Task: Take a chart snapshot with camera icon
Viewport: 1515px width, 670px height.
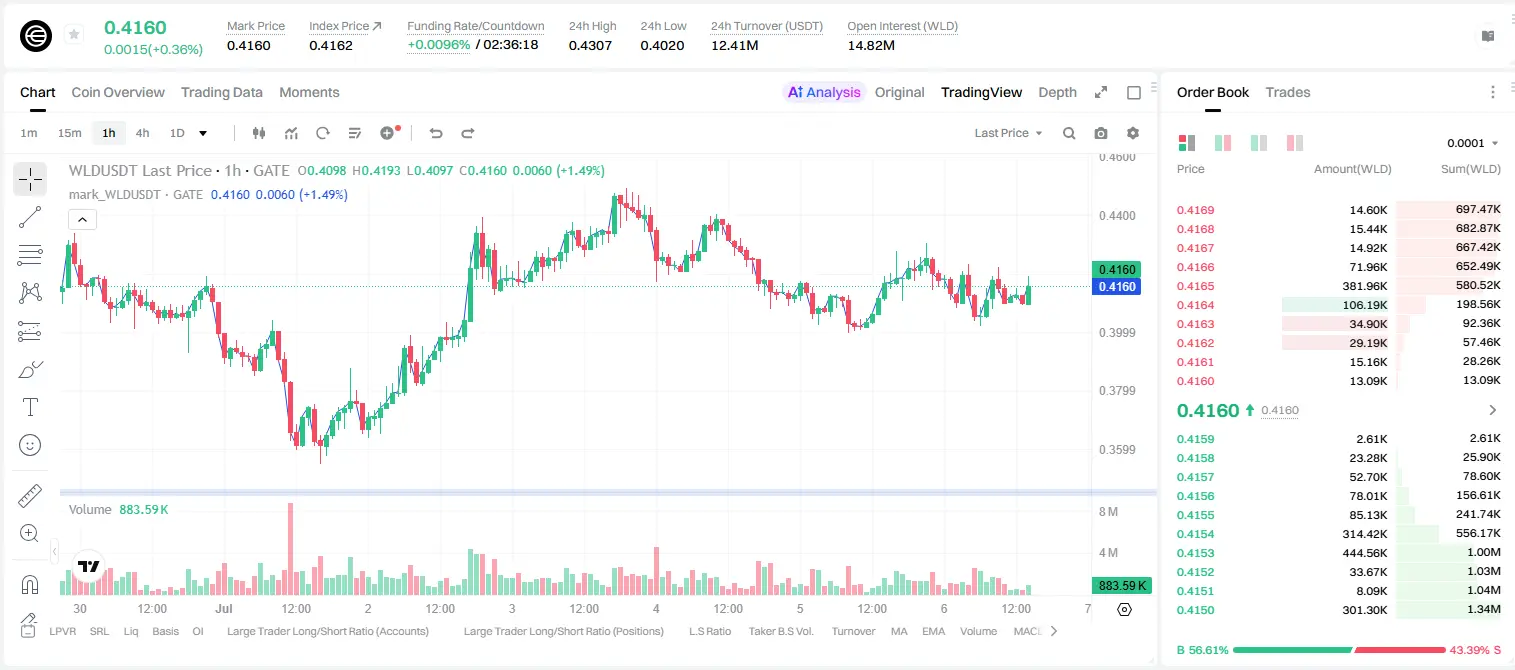Action: [x=1101, y=133]
